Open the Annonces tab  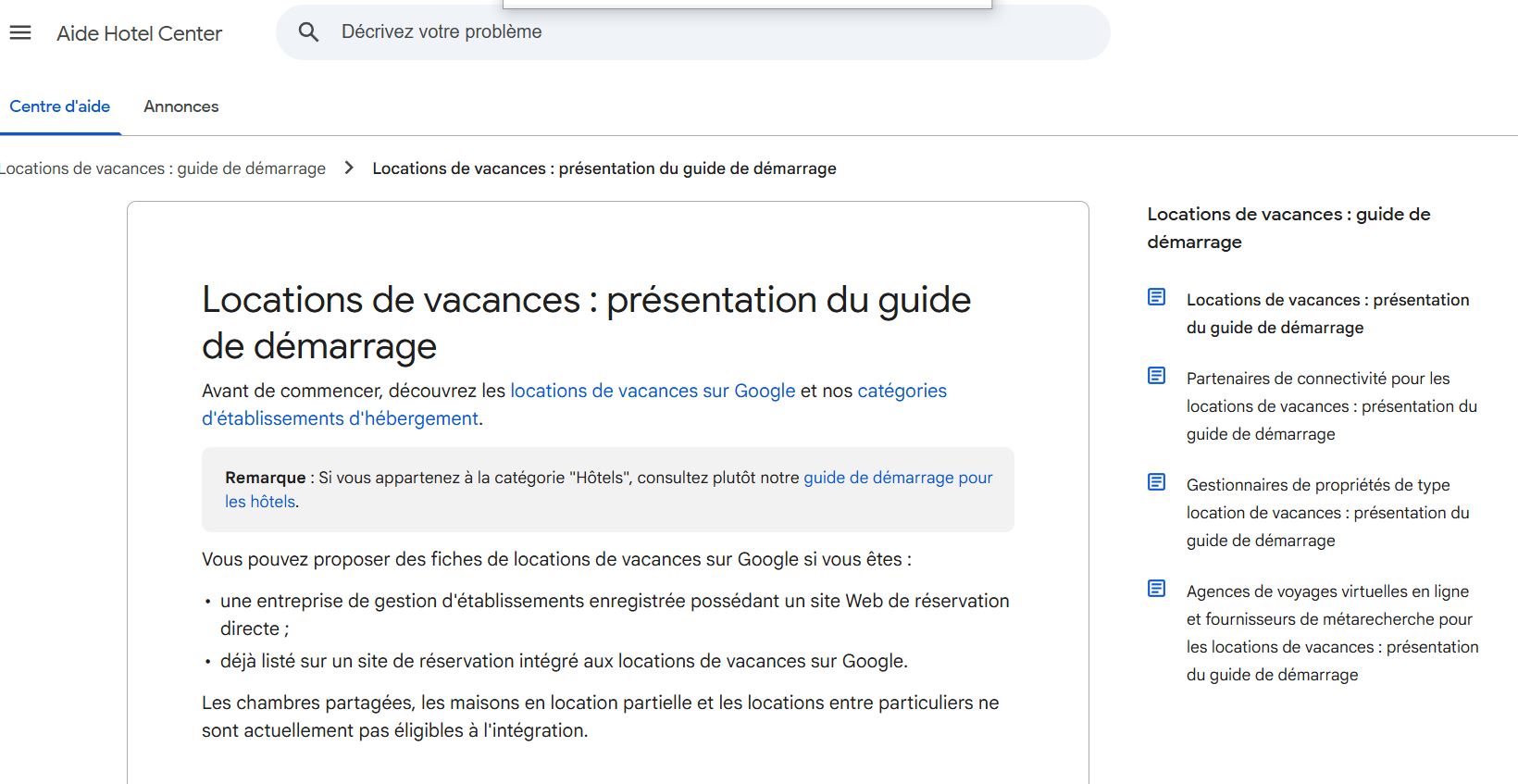coord(181,106)
